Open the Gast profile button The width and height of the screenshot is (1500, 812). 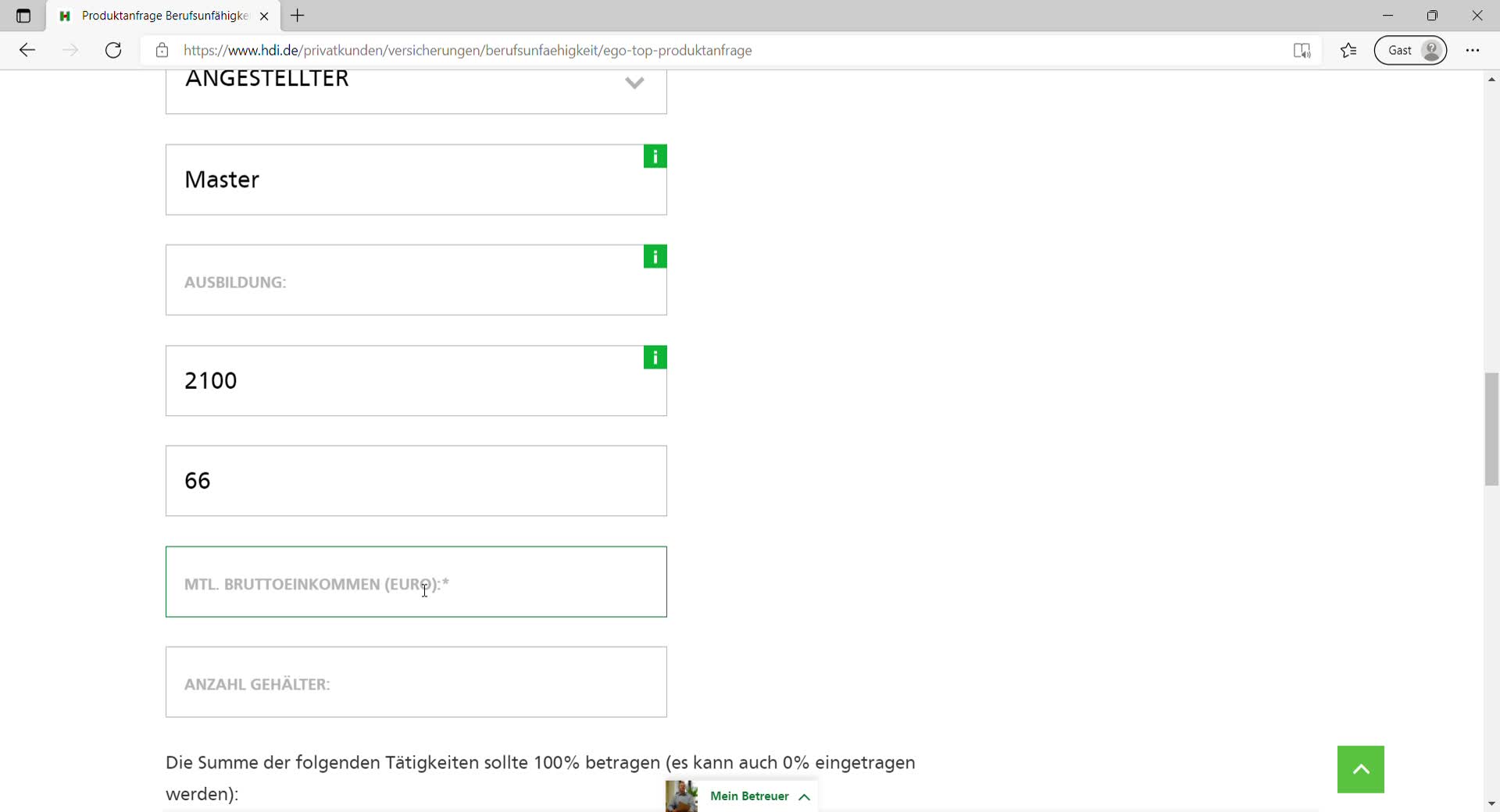pos(1410,51)
